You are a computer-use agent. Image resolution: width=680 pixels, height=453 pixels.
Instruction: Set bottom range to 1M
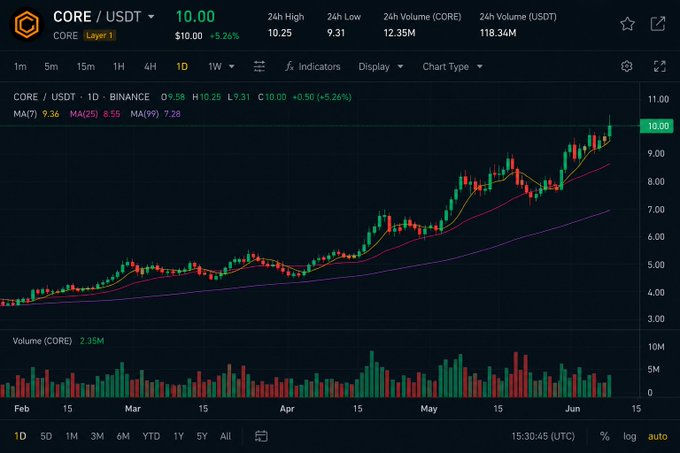coord(72,436)
